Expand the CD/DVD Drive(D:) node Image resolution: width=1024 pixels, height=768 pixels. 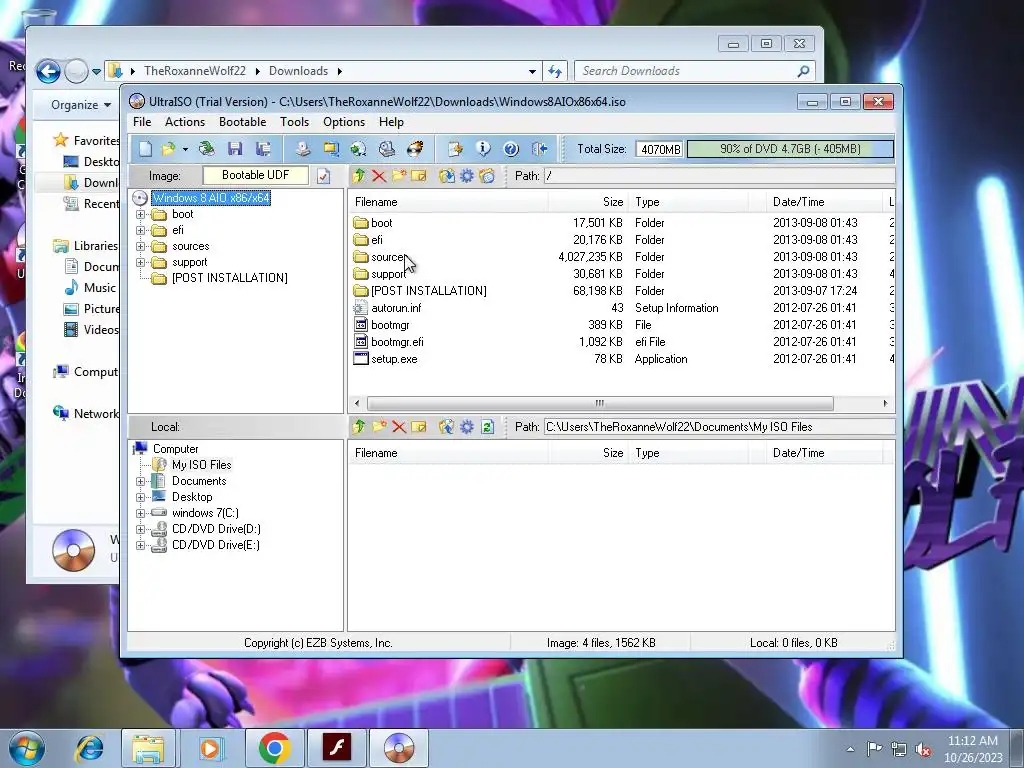point(140,529)
